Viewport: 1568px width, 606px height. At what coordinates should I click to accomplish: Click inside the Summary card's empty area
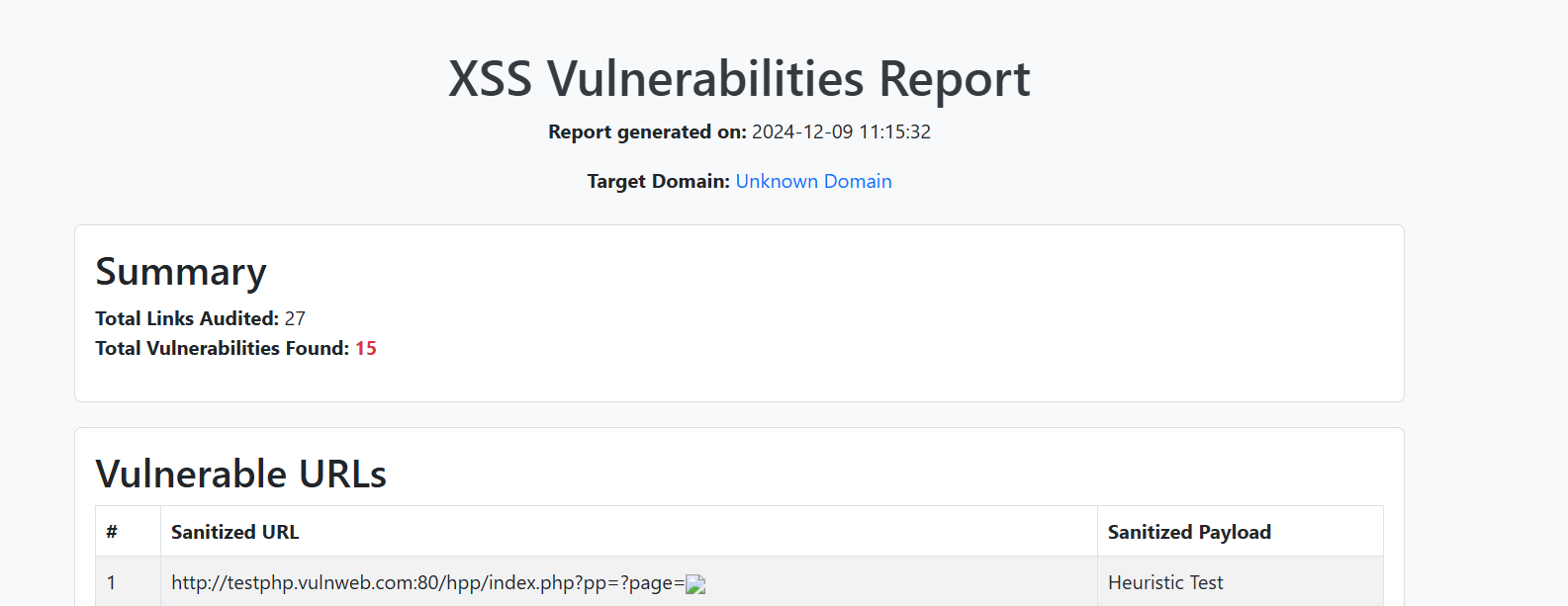point(841,316)
